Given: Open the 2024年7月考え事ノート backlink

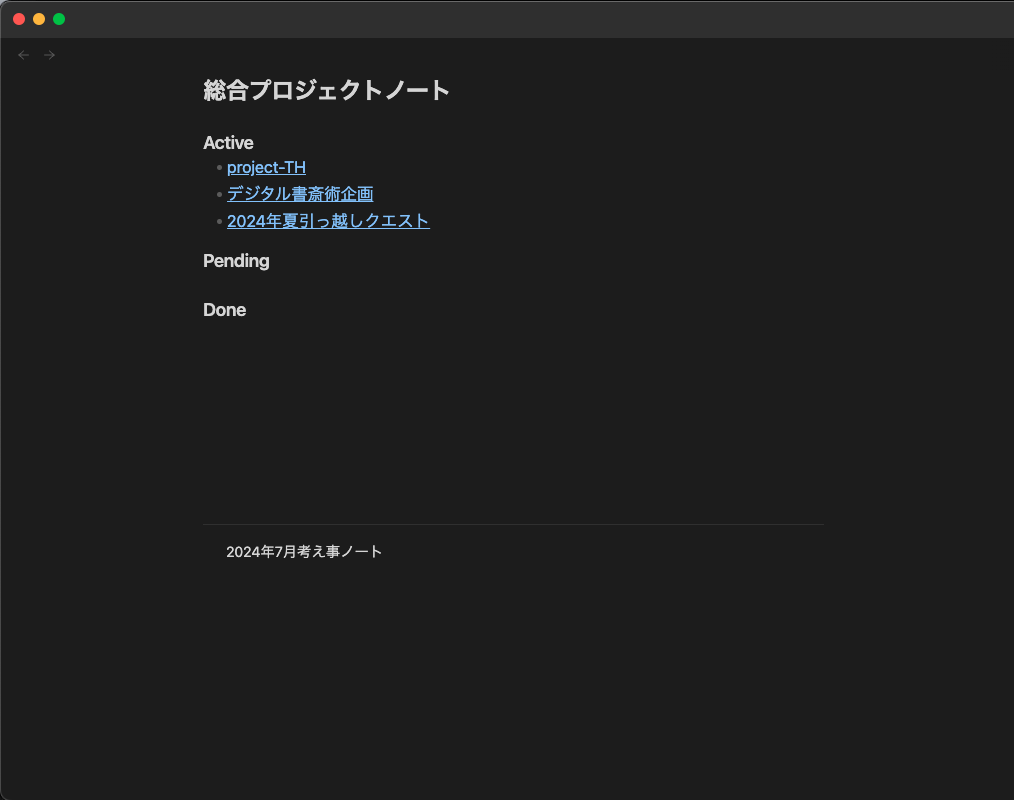Looking at the screenshot, I should point(304,551).
